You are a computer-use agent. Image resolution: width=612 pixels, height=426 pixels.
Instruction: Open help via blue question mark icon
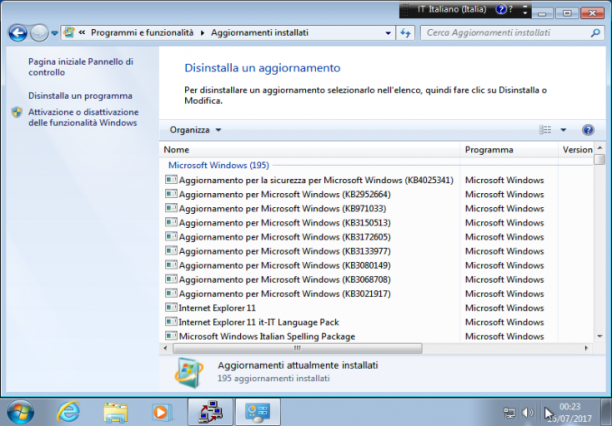coord(588,130)
